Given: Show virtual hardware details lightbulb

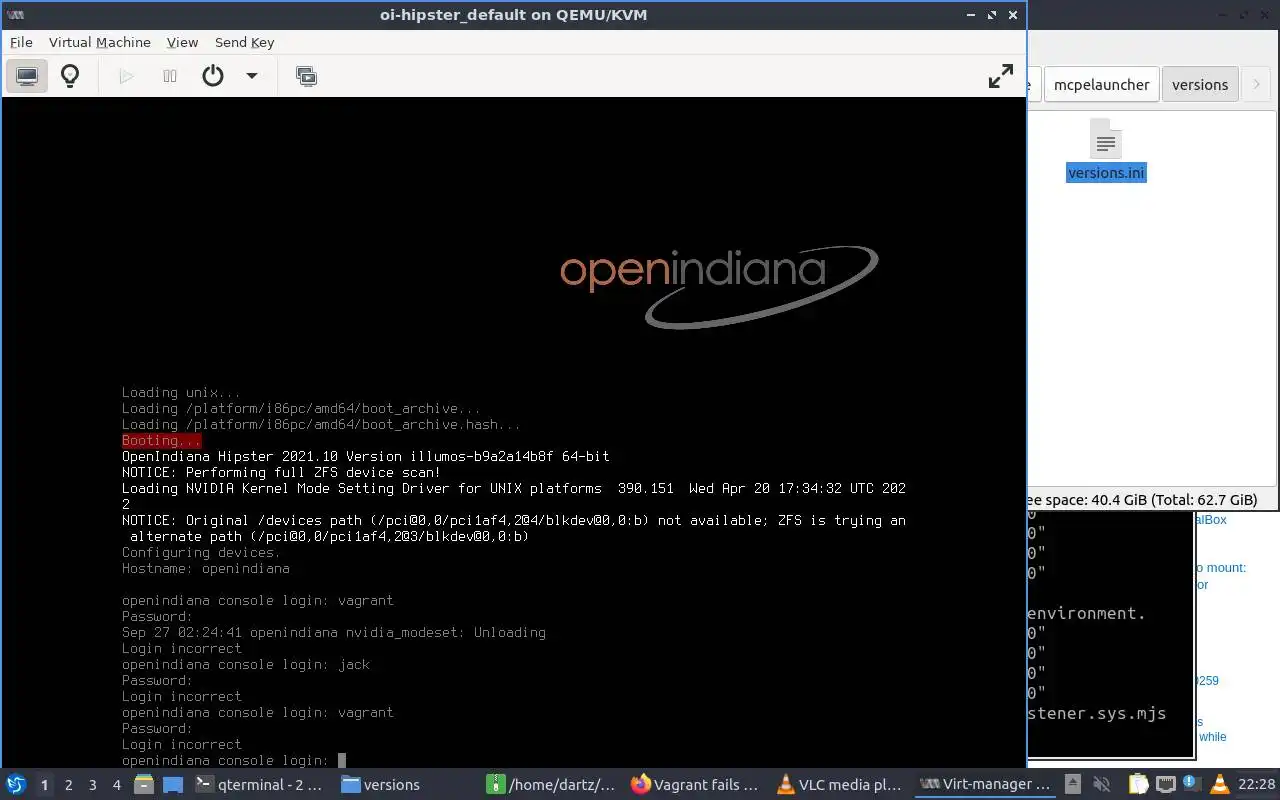Looking at the screenshot, I should (70, 76).
